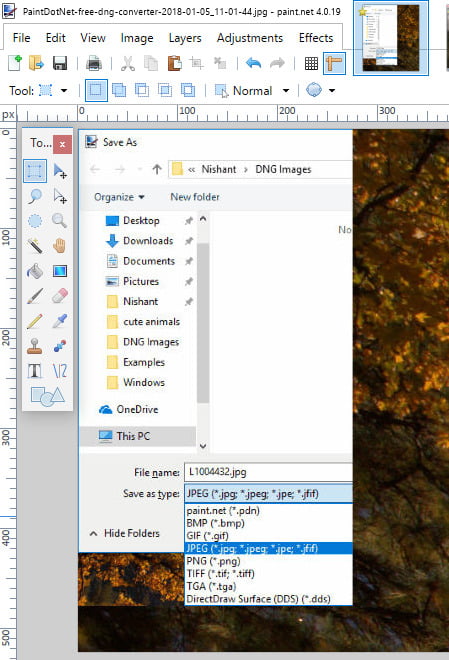Activate the Text tool
The height and width of the screenshot is (660, 449).
[x=35, y=371]
